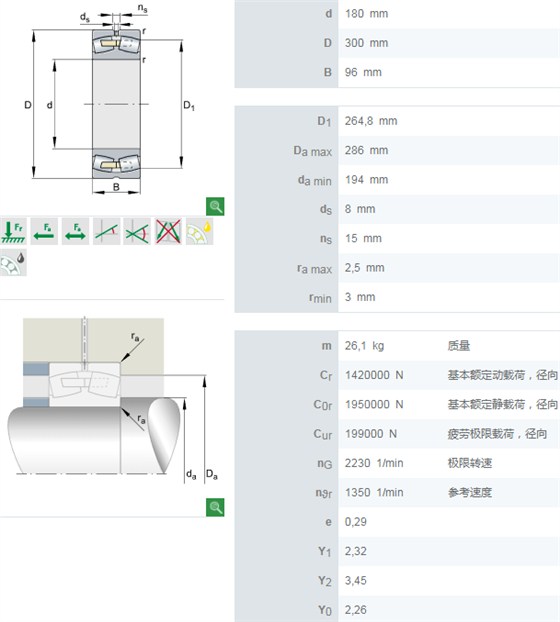Select the bidirectional axial load Fa icon
This screenshot has height=622, width=560.
75,231
